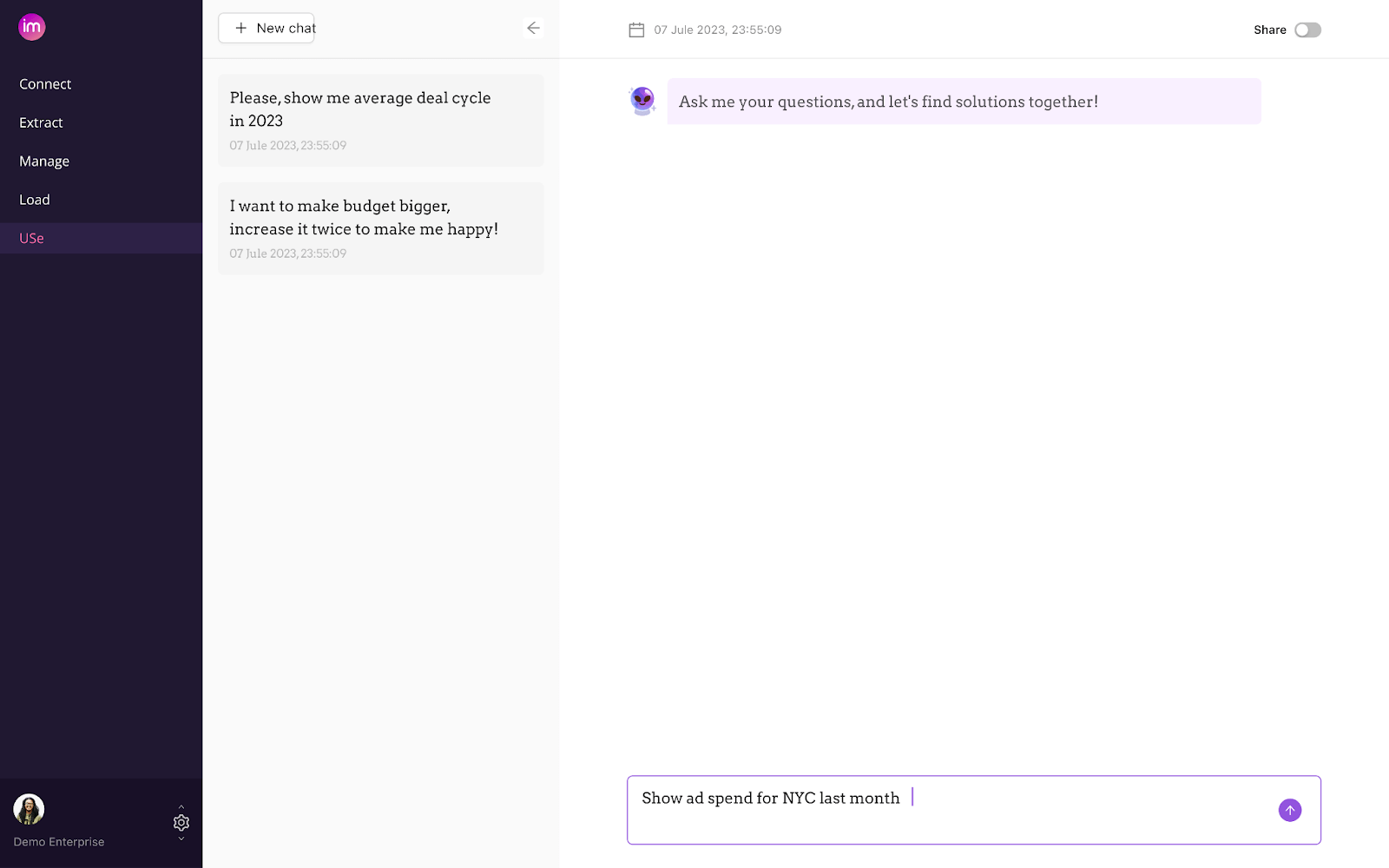Click the Demo Enterprise account label

pos(59,842)
